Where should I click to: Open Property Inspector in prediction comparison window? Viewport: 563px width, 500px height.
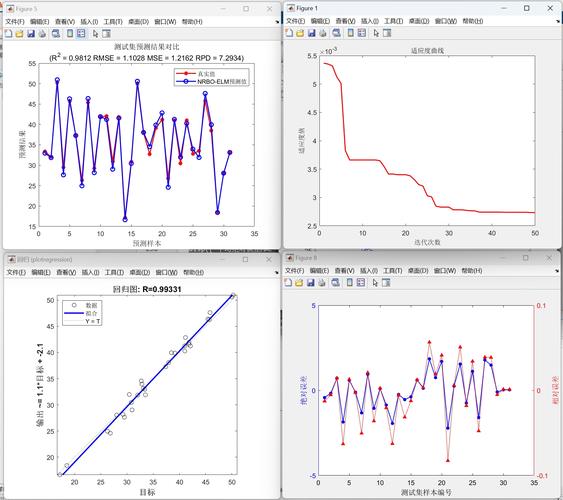pyautogui.click(x=107, y=33)
